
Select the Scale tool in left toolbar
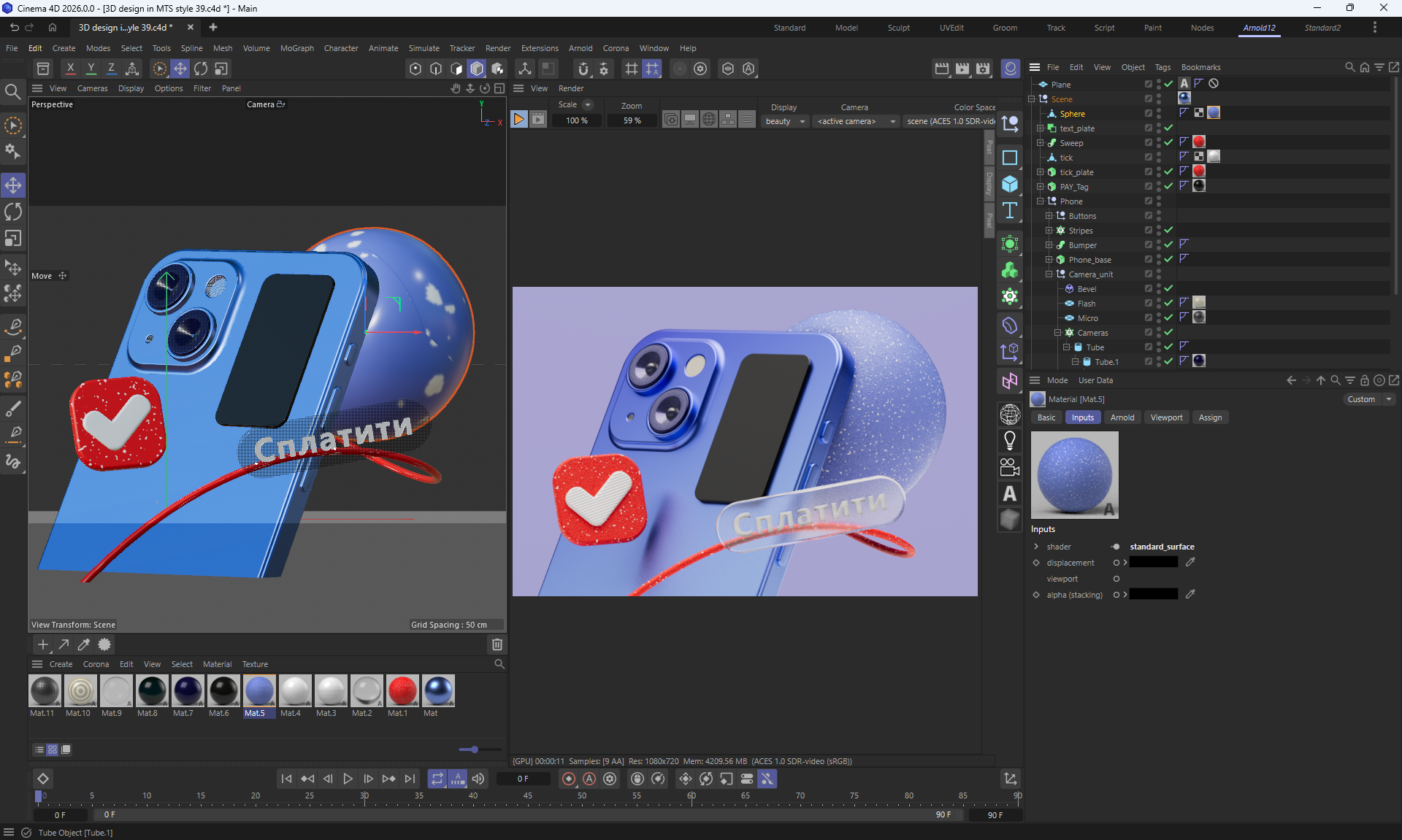pyautogui.click(x=13, y=239)
